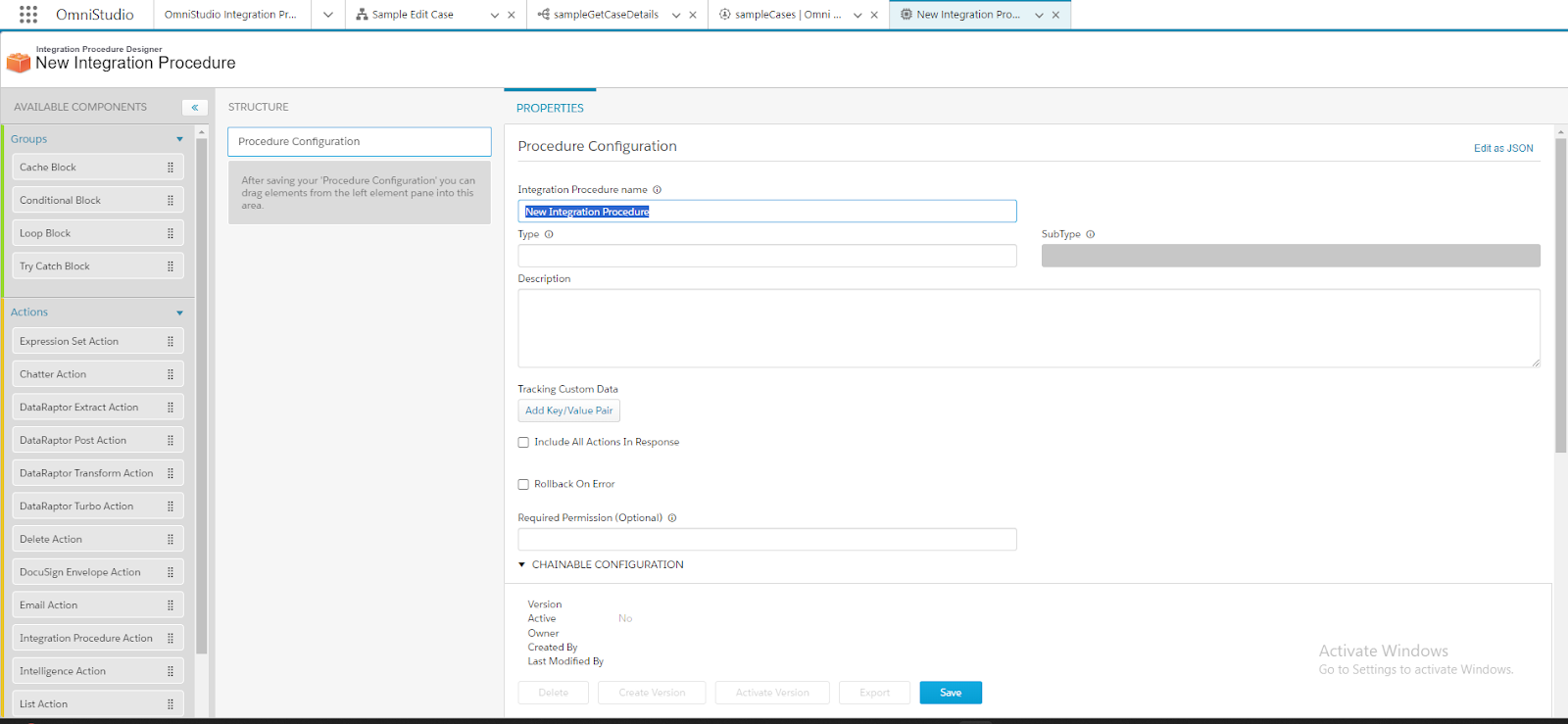Close the sampleCases tab
The height and width of the screenshot is (724, 1568).
(874, 15)
